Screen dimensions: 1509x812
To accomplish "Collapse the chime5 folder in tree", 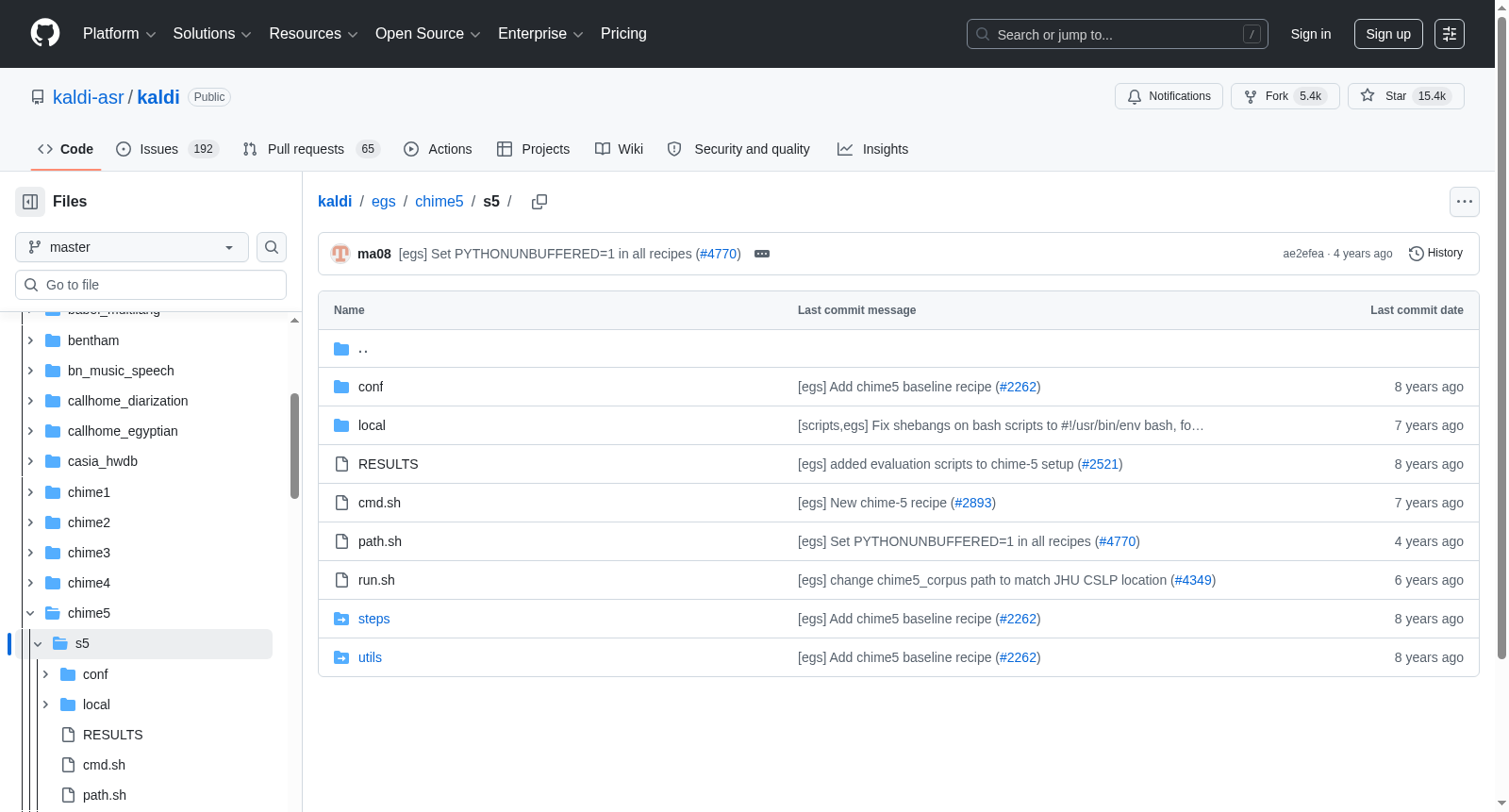I will 30,613.
